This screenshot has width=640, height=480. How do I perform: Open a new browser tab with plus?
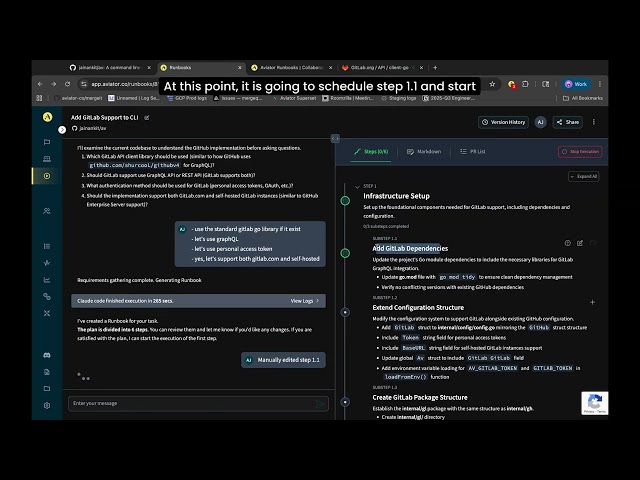pyautogui.click(x=435, y=67)
